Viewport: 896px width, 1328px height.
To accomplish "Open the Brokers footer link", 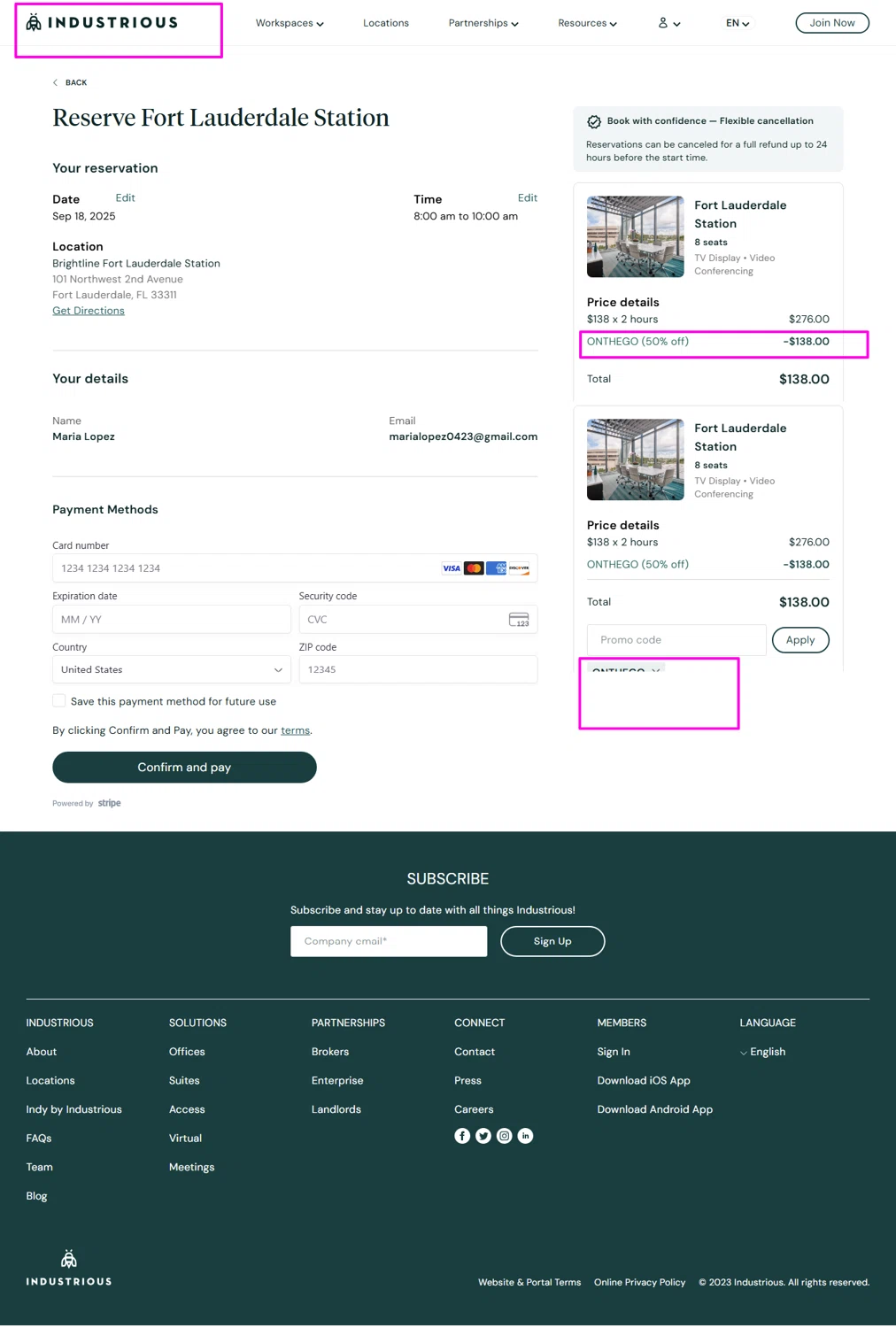I will [x=330, y=1052].
